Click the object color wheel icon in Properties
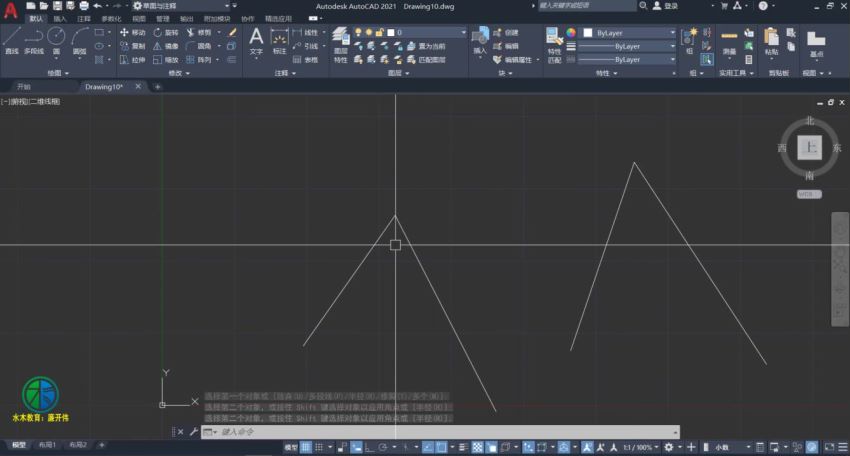 (571, 33)
